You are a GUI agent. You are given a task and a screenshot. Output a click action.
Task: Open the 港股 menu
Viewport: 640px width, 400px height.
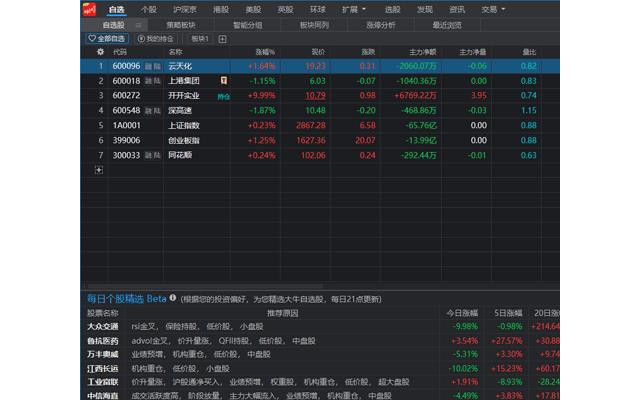coord(221,9)
